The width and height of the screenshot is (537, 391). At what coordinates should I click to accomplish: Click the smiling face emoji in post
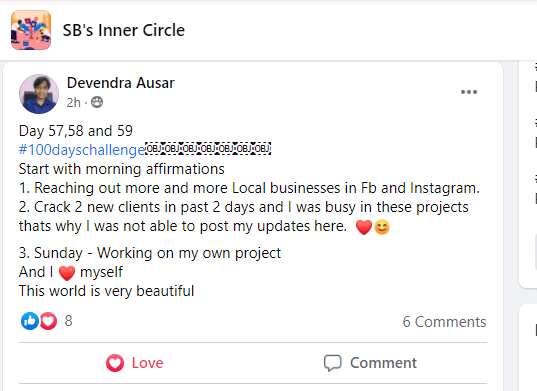coord(382,227)
